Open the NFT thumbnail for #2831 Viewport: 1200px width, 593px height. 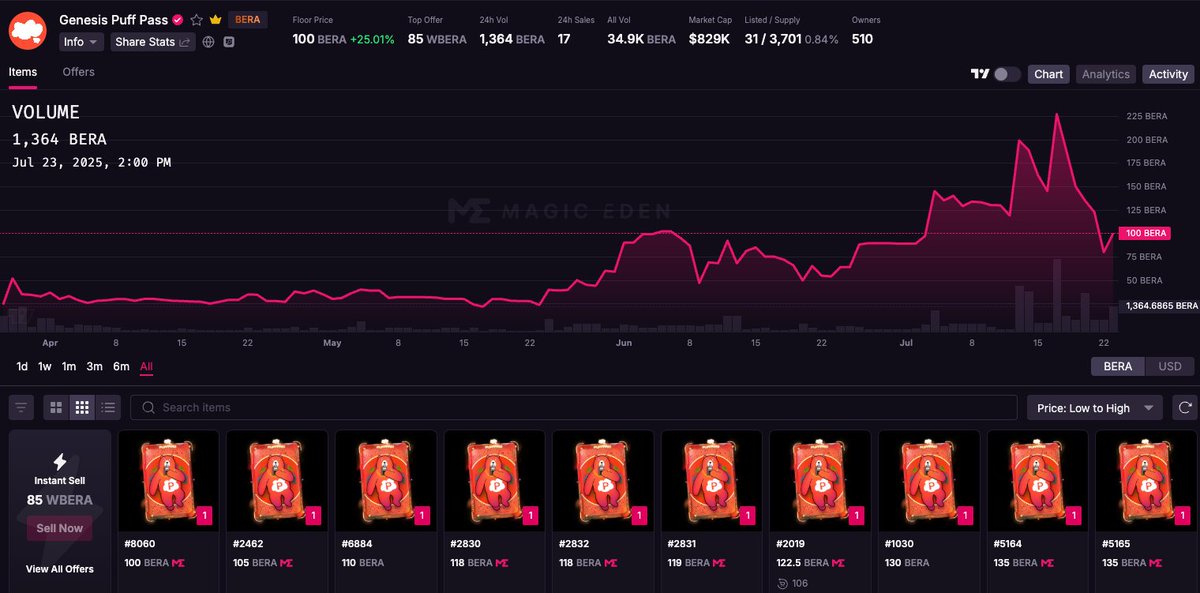[x=712, y=480]
